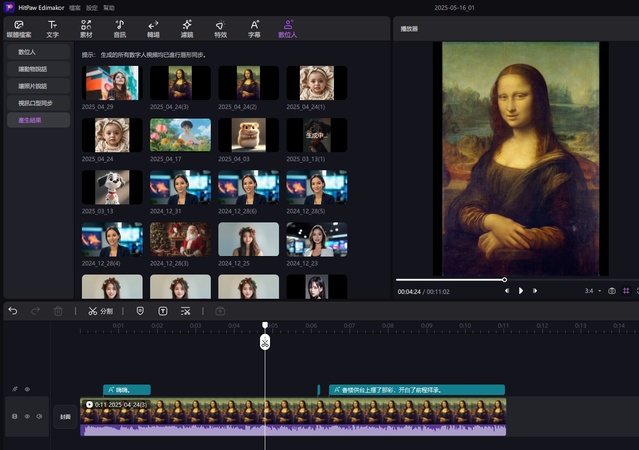Click the scissors icon on the playhead
The height and width of the screenshot is (450, 639).
pyautogui.click(x=265, y=343)
